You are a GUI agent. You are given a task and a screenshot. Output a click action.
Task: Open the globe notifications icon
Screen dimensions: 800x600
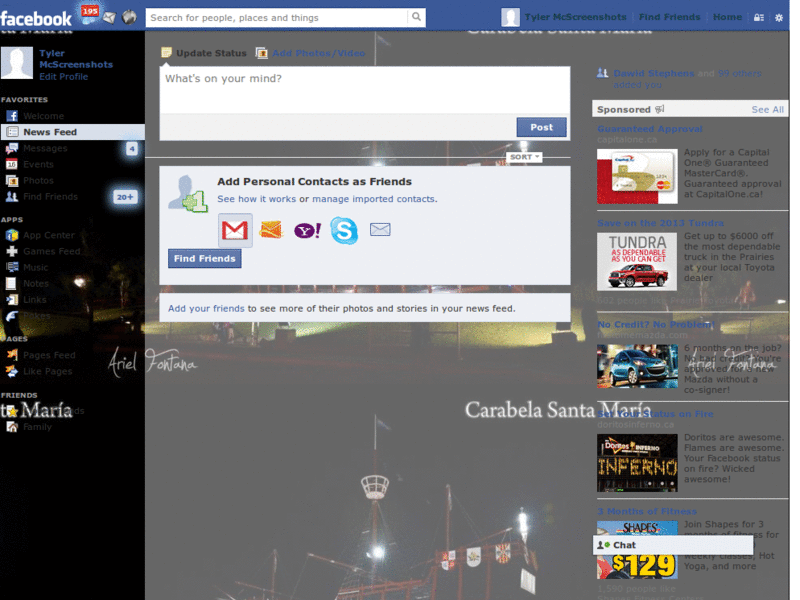pyautogui.click(x=129, y=17)
